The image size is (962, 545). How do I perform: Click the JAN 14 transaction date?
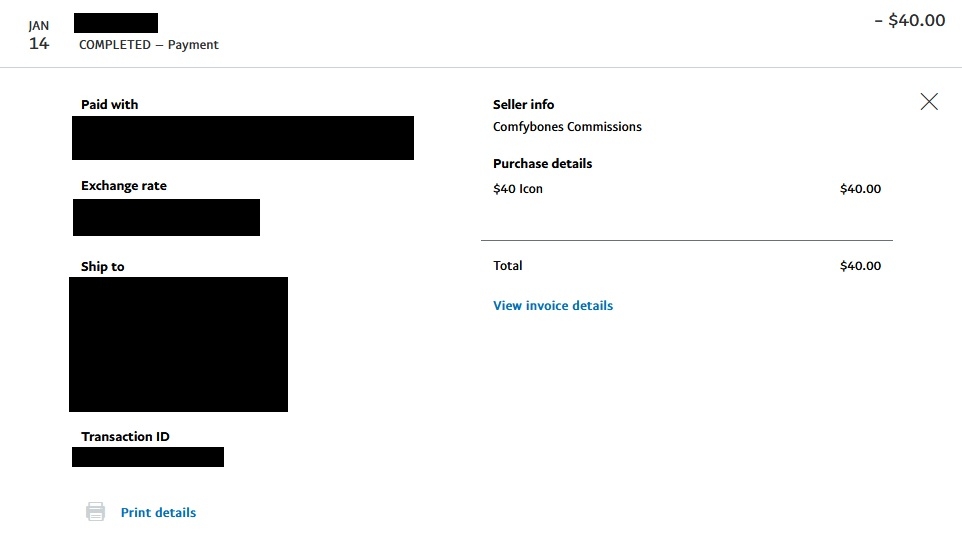coord(39,35)
